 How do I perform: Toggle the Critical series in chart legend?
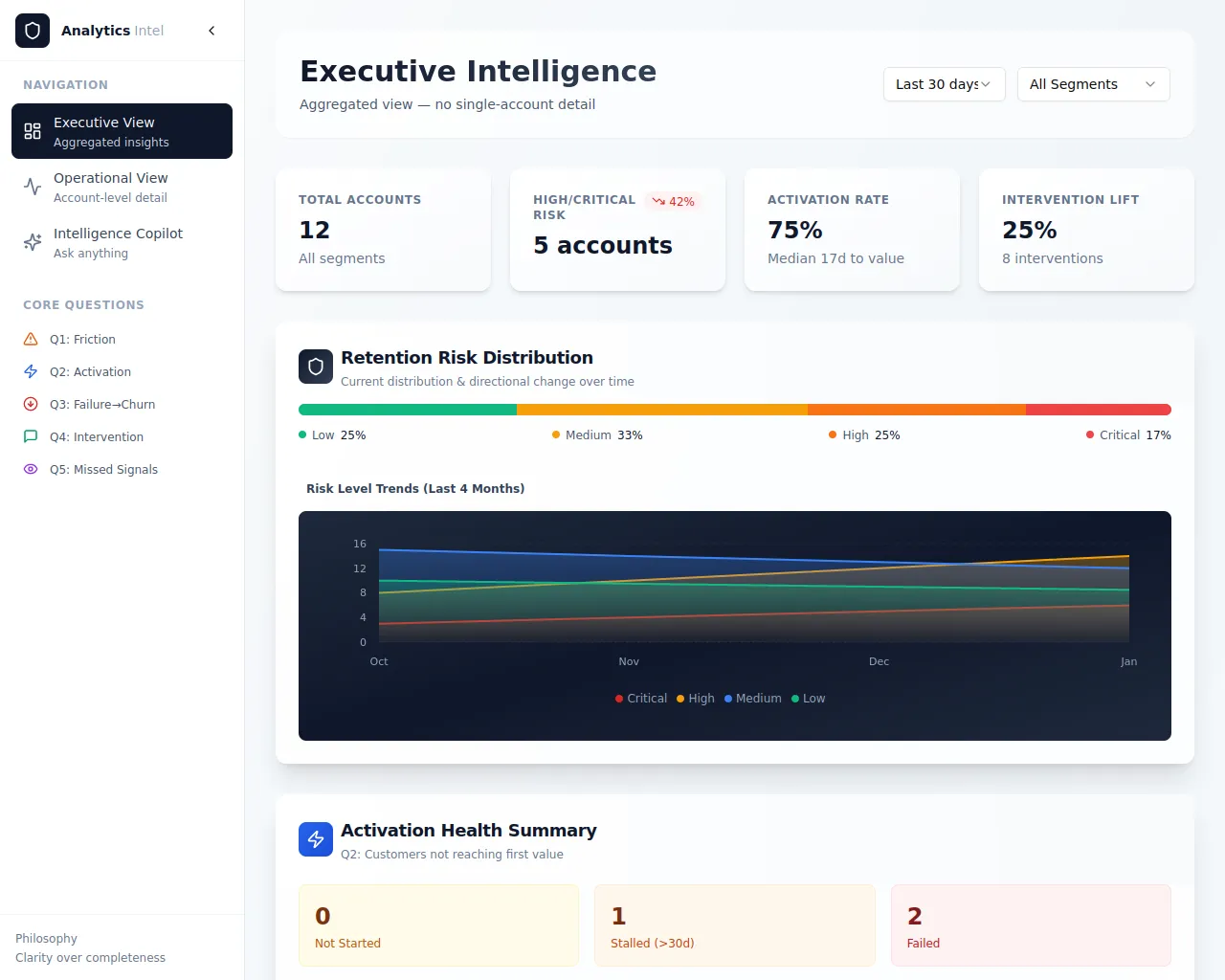pyautogui.click(x=641, y=699)
